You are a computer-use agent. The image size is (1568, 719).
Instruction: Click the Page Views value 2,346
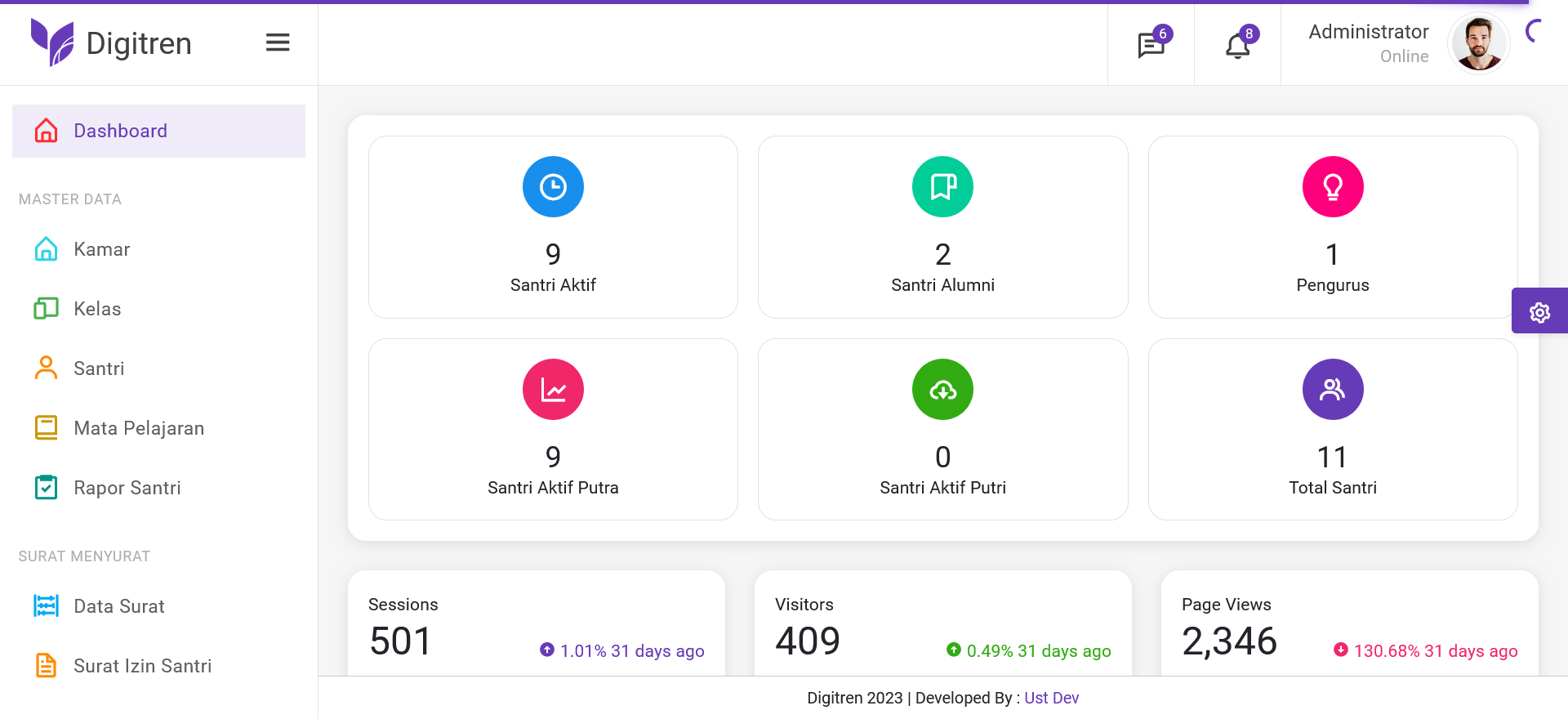click(x=1229, y=641)
